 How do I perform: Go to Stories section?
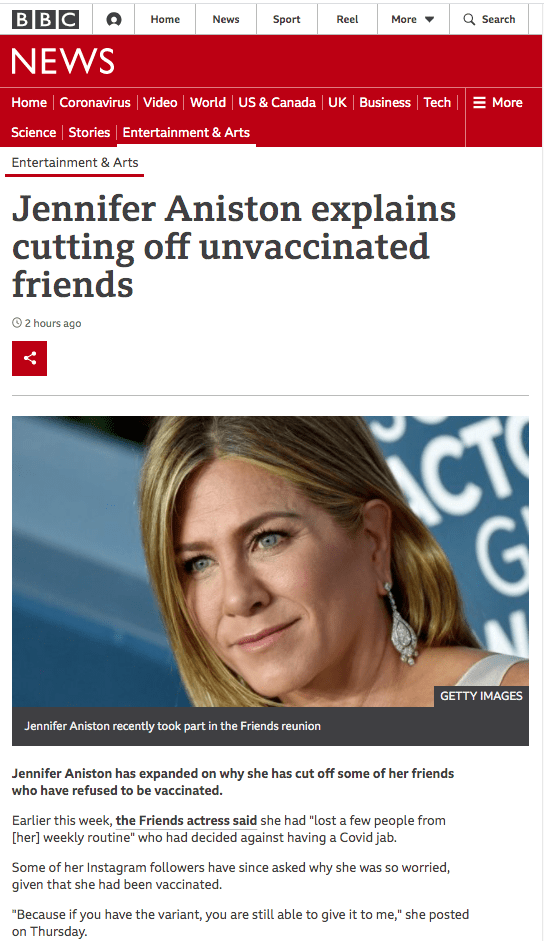89,133
